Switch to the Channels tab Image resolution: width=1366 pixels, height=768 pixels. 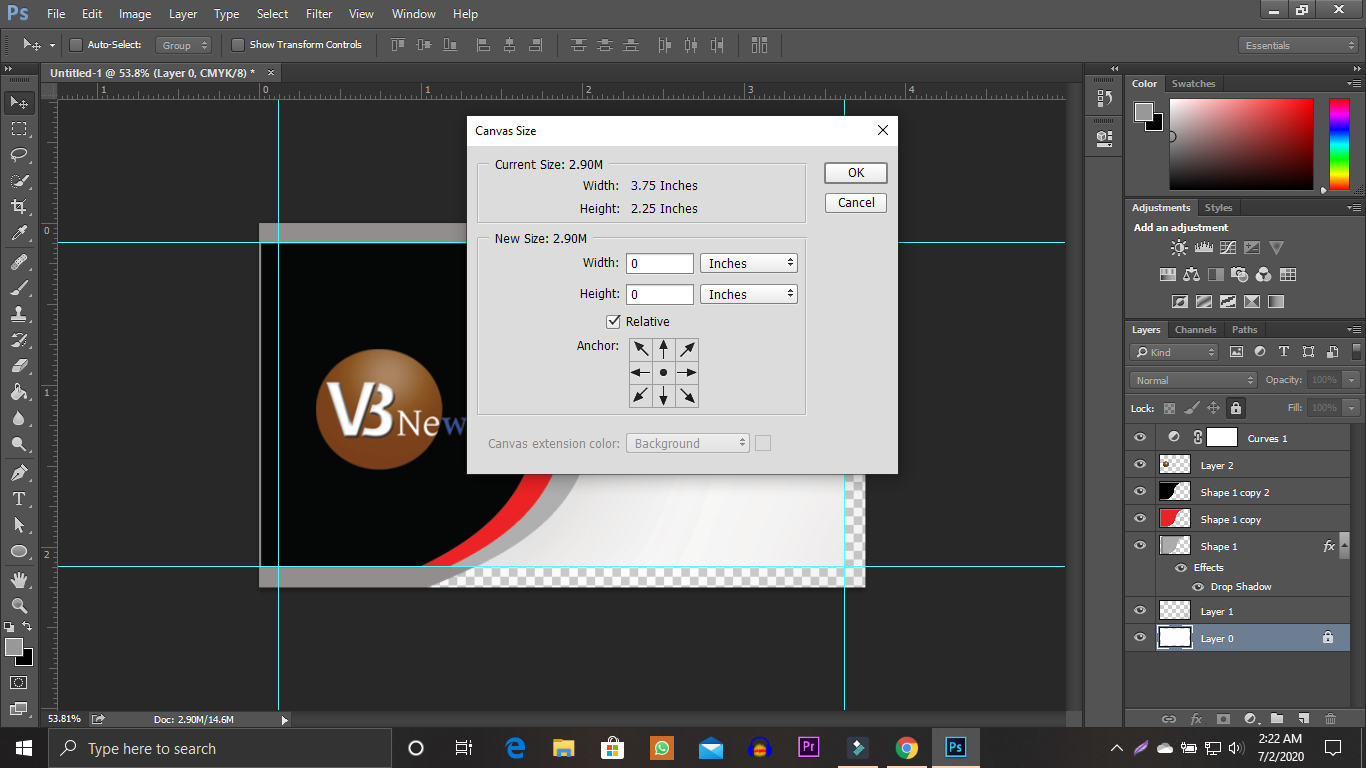tap(1195, 329)
